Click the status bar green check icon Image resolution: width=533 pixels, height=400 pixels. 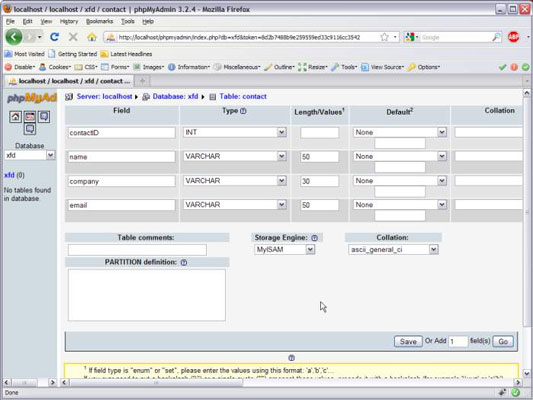[516, 393]
